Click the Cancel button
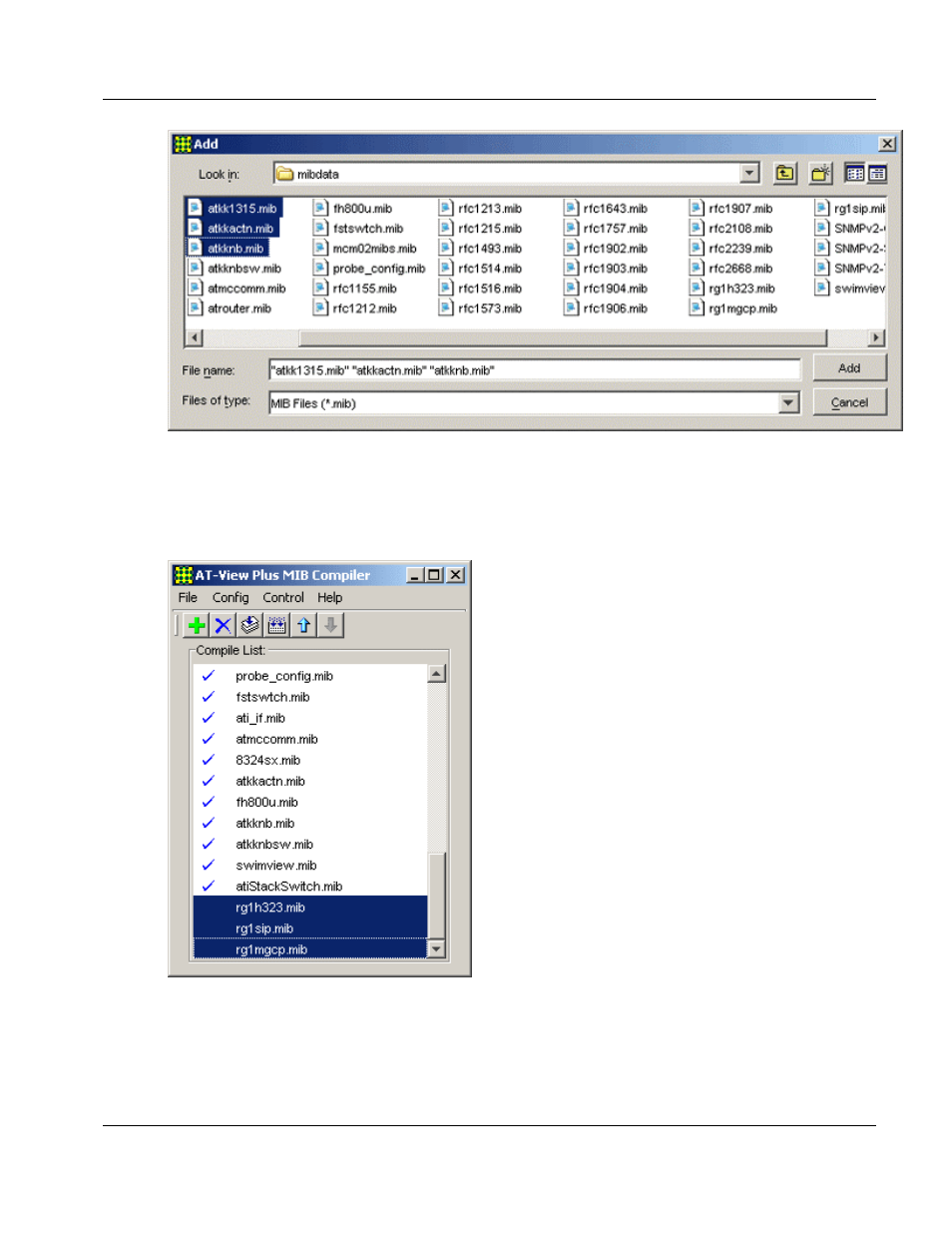 point(849,402)
